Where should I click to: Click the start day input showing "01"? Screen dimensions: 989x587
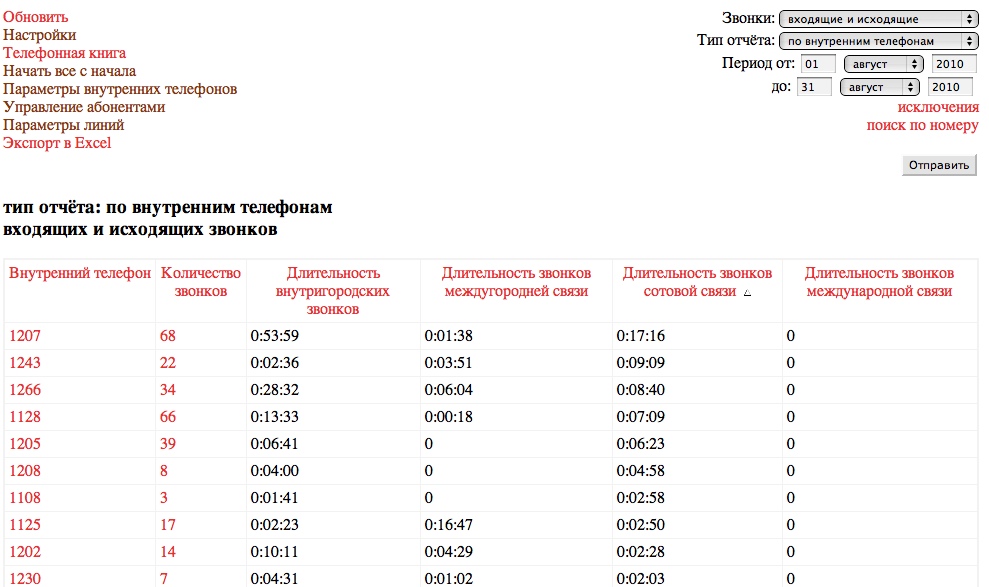819,63
